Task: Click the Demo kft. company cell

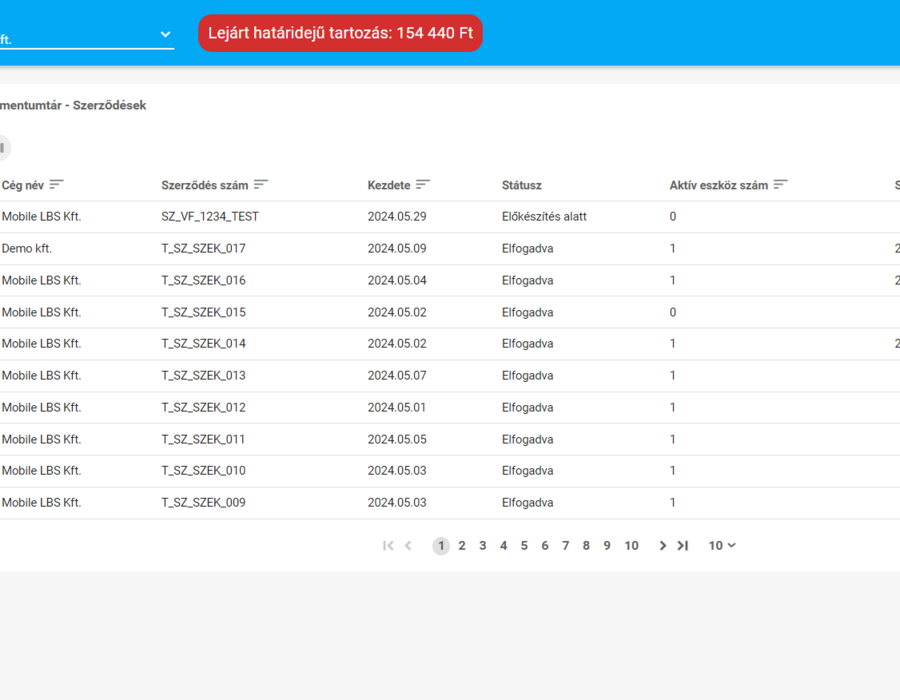Action: coord(26,248)
